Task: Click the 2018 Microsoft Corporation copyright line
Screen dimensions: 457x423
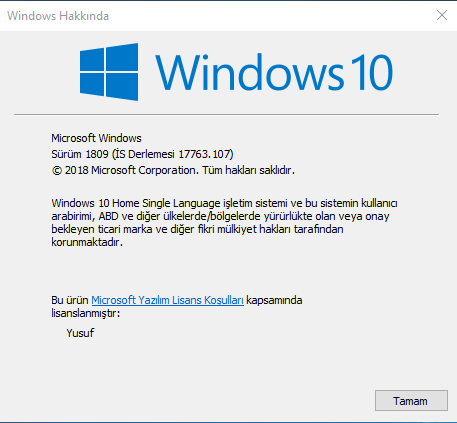Action: pos(173,170)
